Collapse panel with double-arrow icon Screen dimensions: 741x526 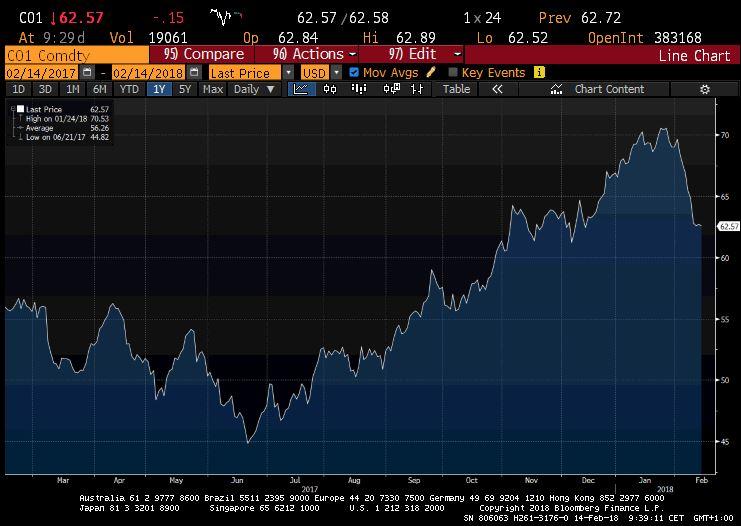[x=496, y=89]
